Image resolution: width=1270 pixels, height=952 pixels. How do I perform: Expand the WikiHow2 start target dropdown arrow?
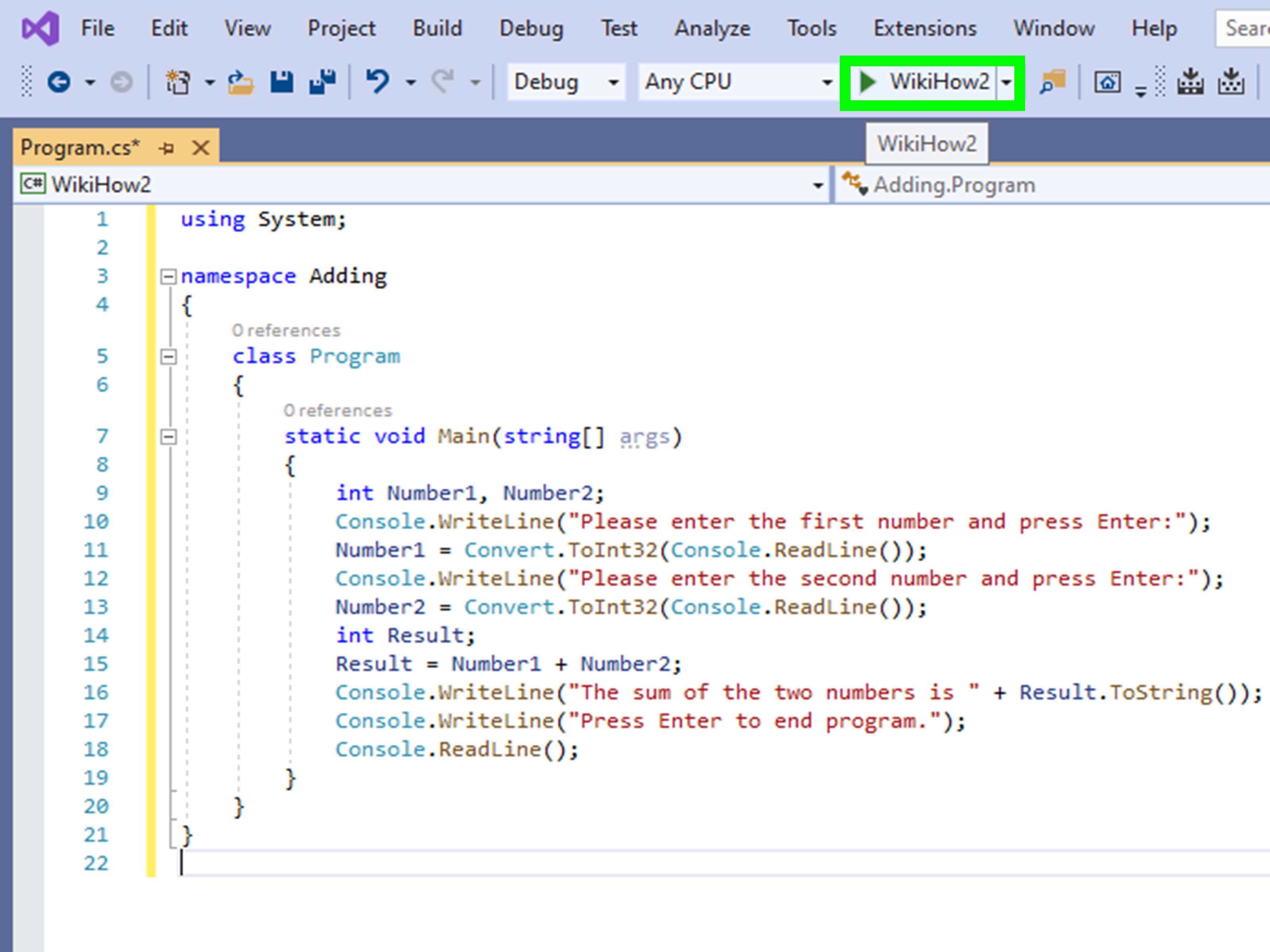[1006, 82]
